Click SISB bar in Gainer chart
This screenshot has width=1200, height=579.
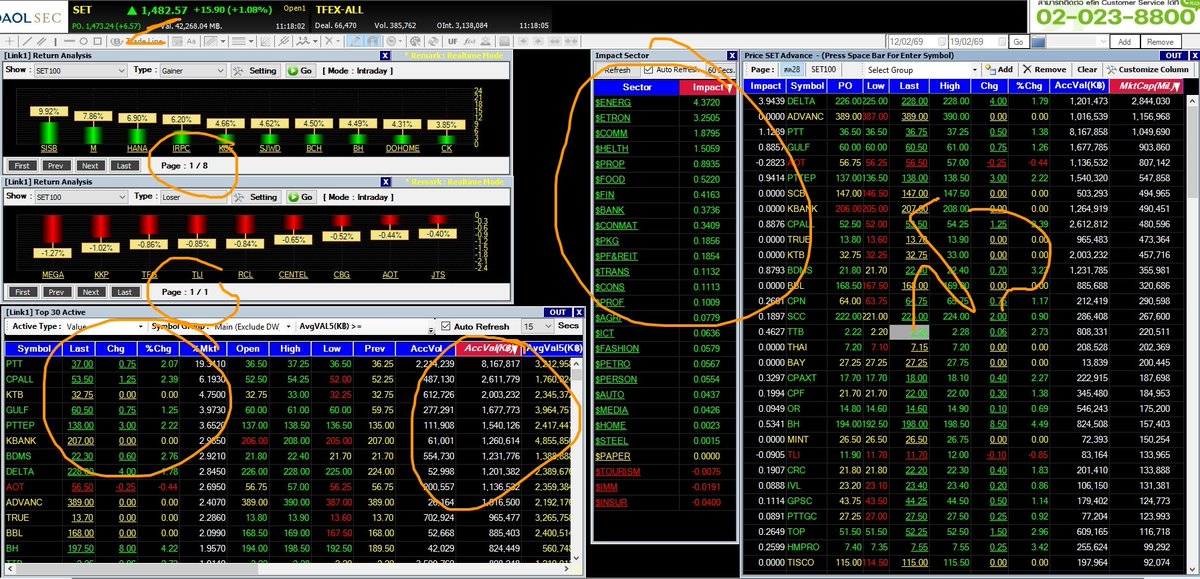[48, 132]
